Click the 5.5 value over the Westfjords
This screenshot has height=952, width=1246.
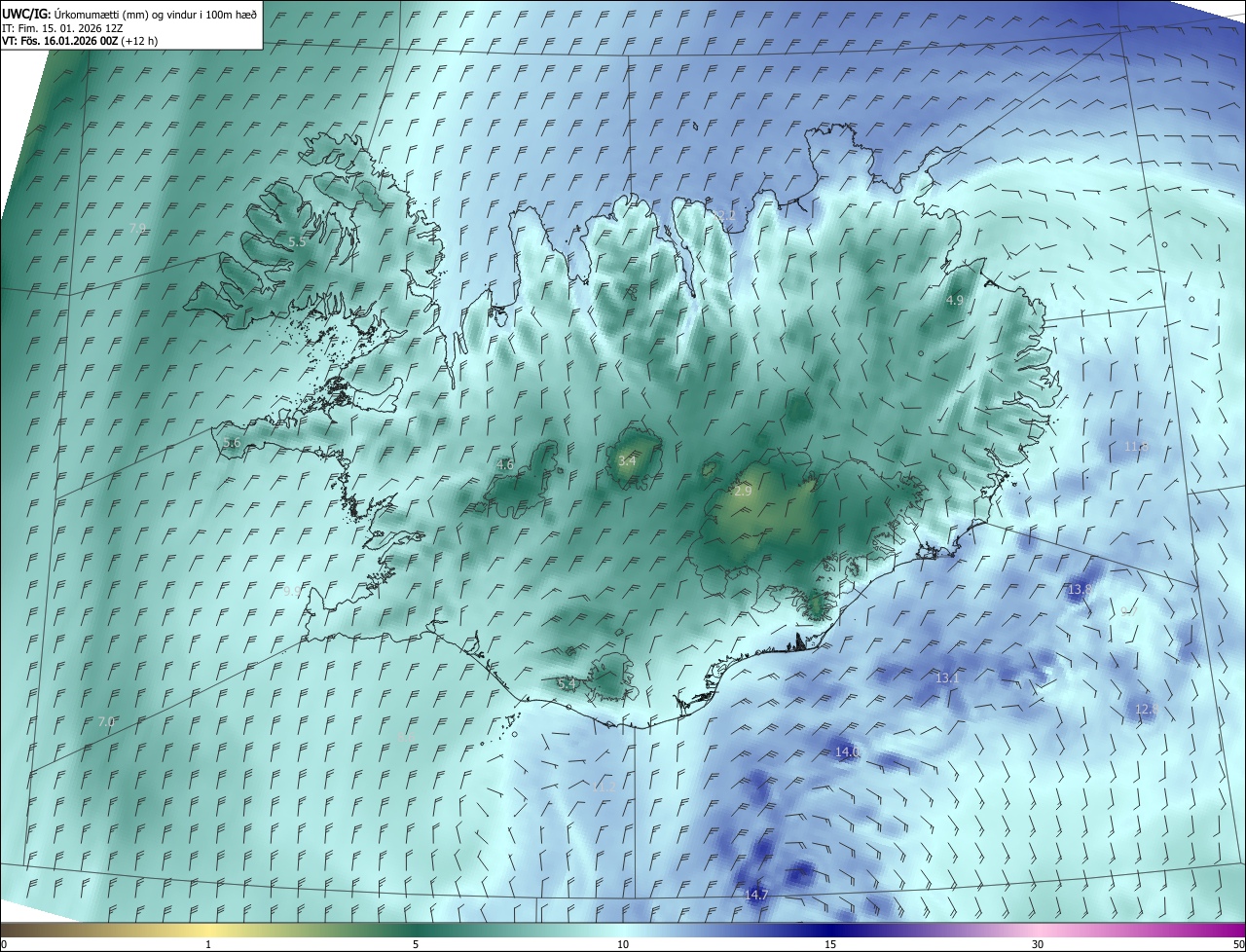point(297,241)
